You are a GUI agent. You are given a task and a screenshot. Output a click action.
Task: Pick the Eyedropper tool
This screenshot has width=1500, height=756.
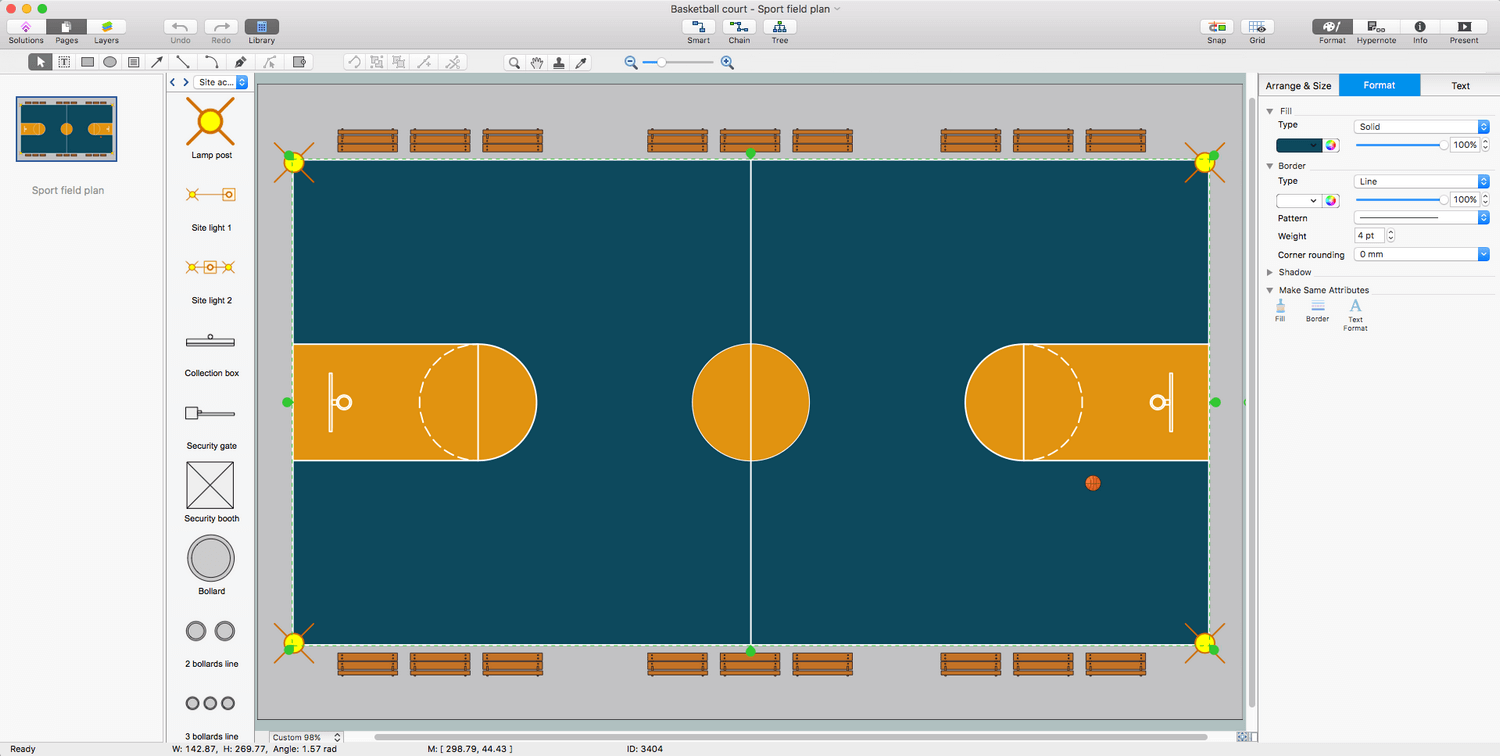581,62
